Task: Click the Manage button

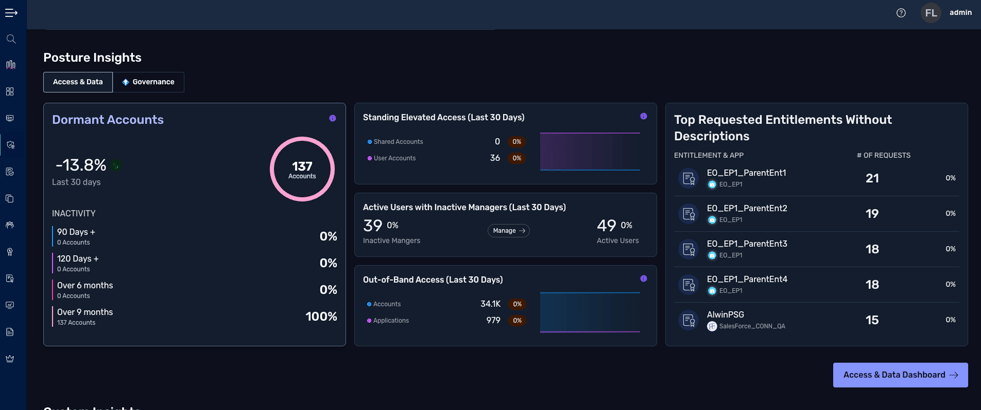Action: (509, 231)
